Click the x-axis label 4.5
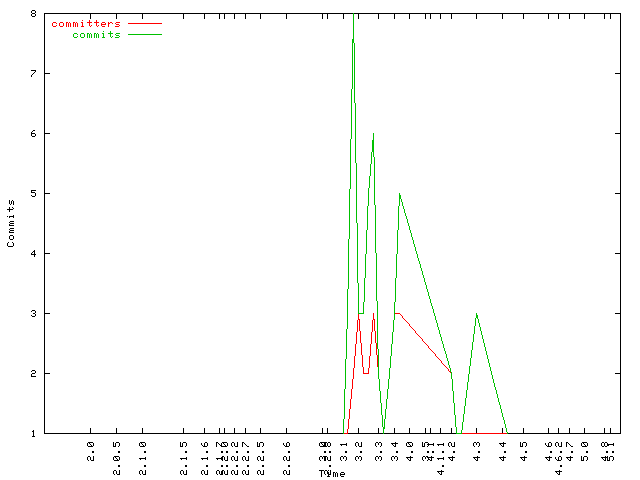 [x=523, y=450]
